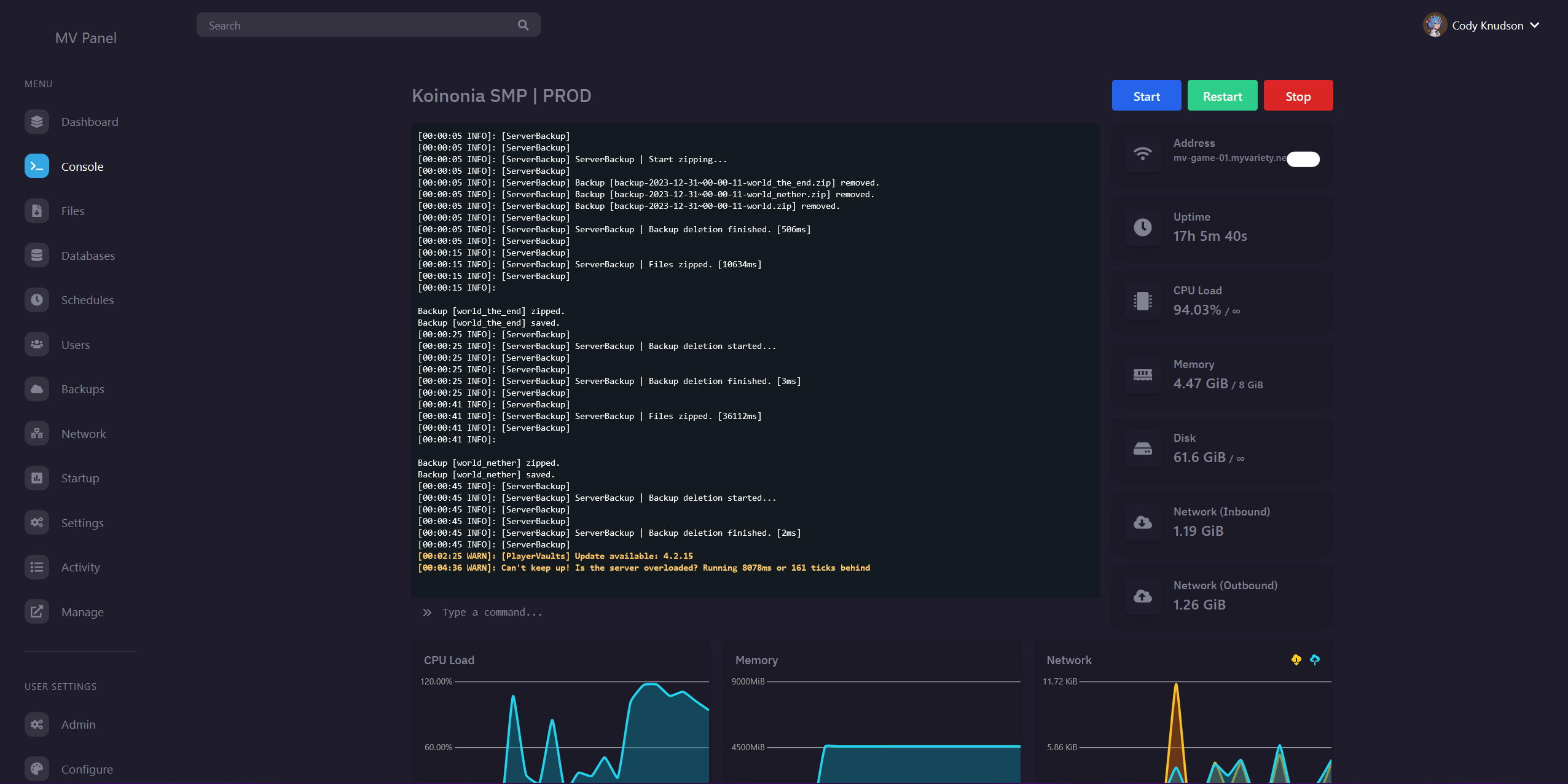Click the inbound value 1.19 GiB
Viewport: 1568px width, 784px height.
[1198, 531]
